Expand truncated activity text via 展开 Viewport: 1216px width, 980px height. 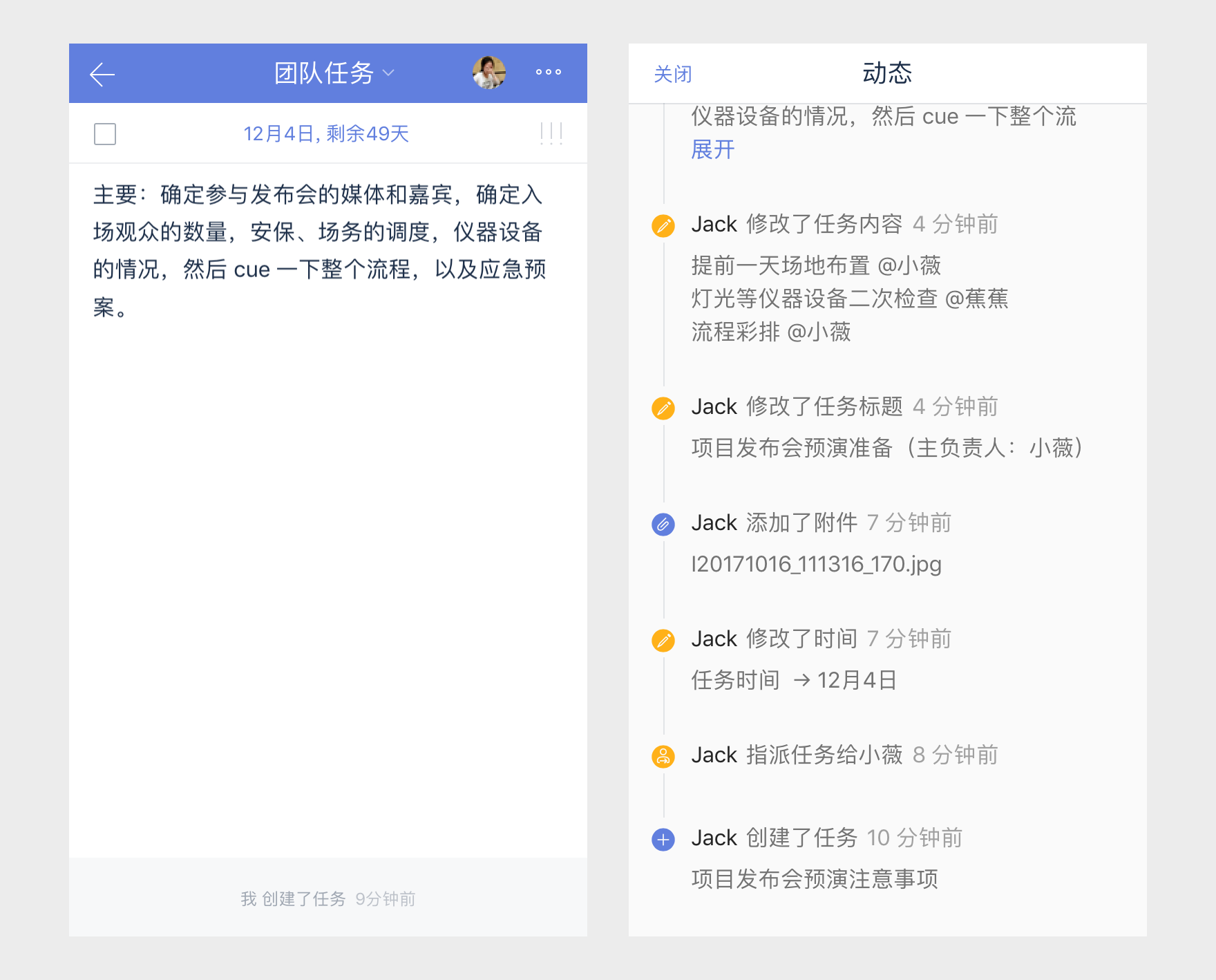pyautogui.click(x=713, y=149)
